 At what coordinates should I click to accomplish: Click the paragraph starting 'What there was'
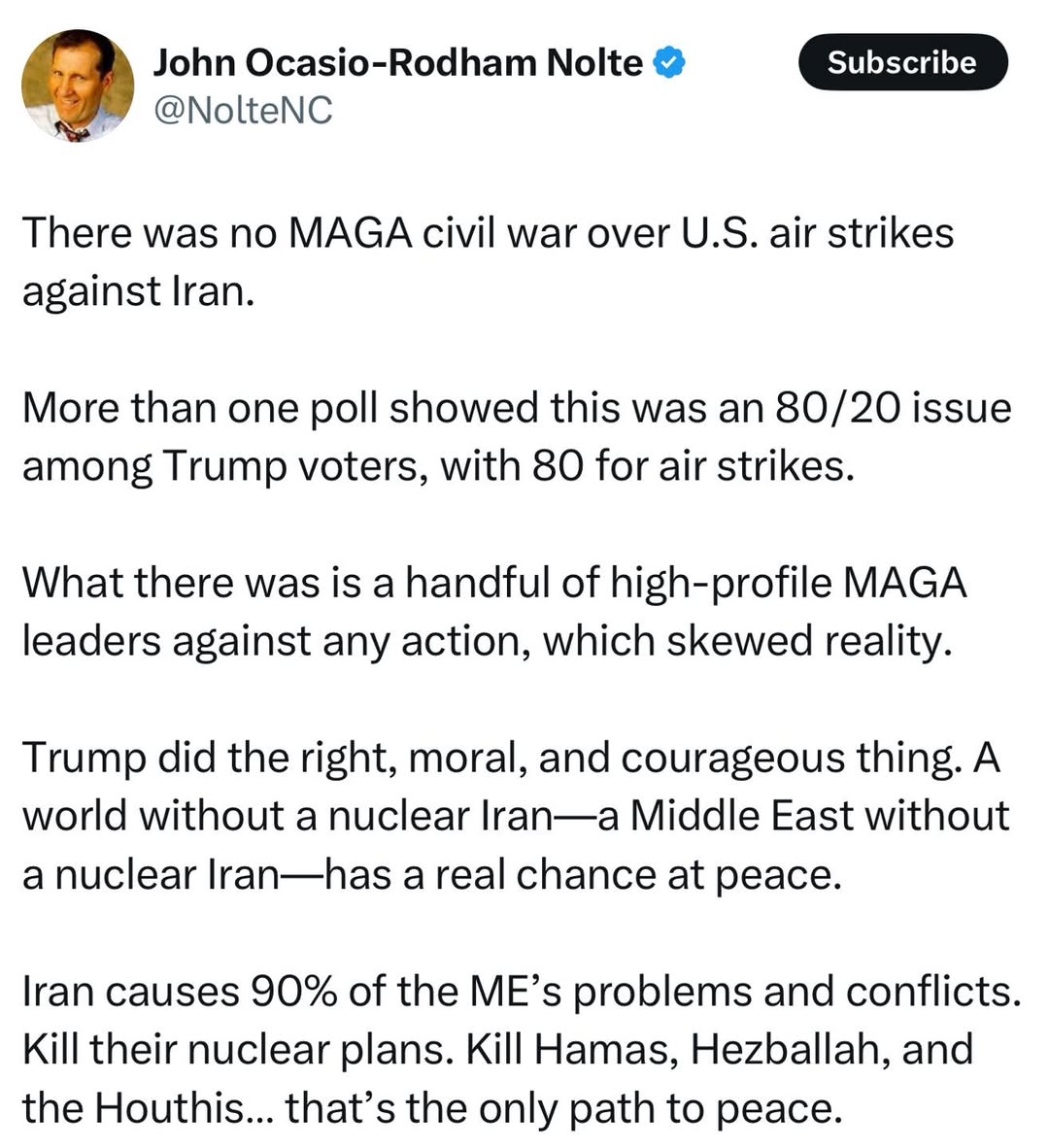494,612
